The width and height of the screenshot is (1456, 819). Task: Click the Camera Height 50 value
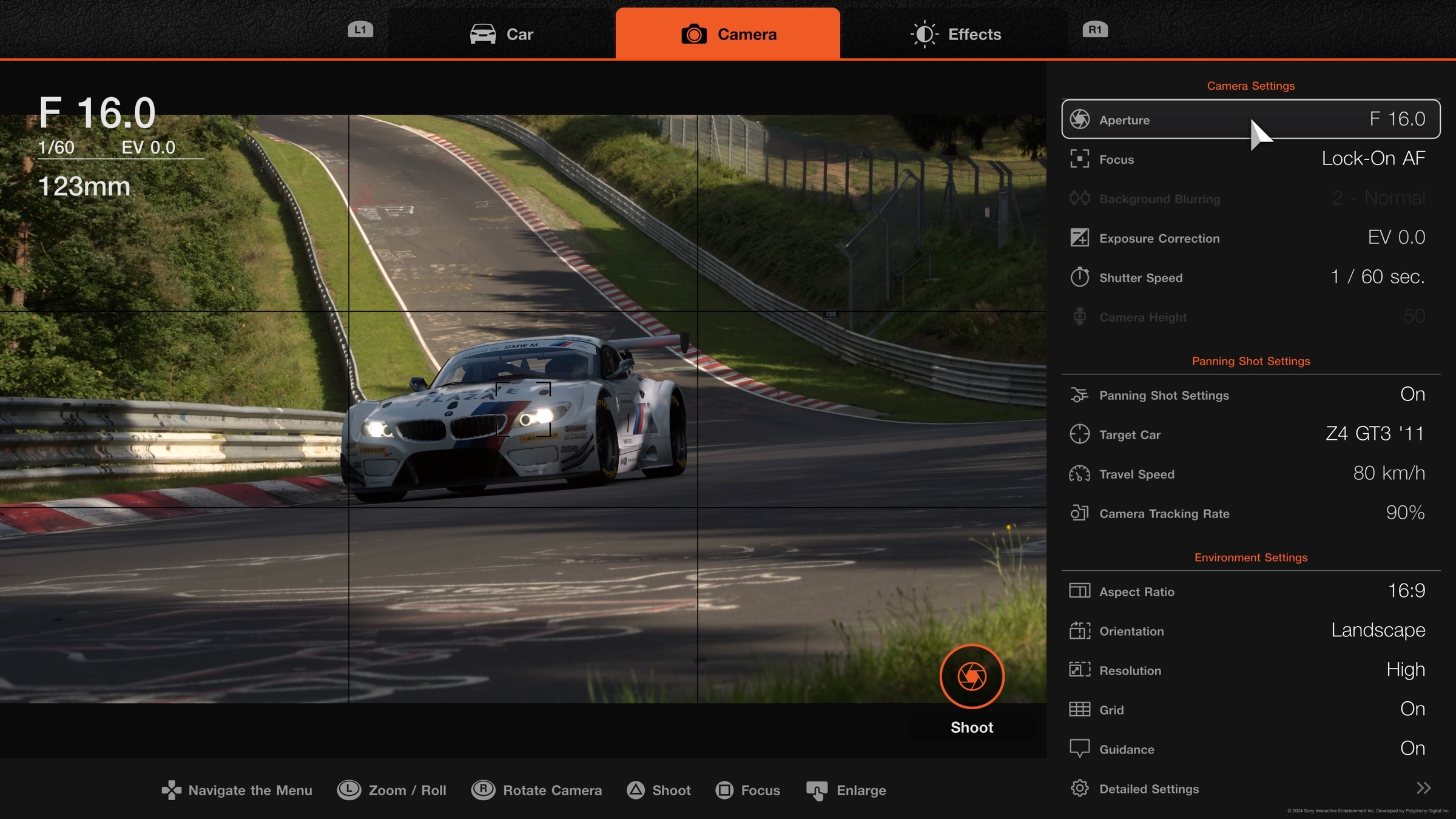point(1414,316)
